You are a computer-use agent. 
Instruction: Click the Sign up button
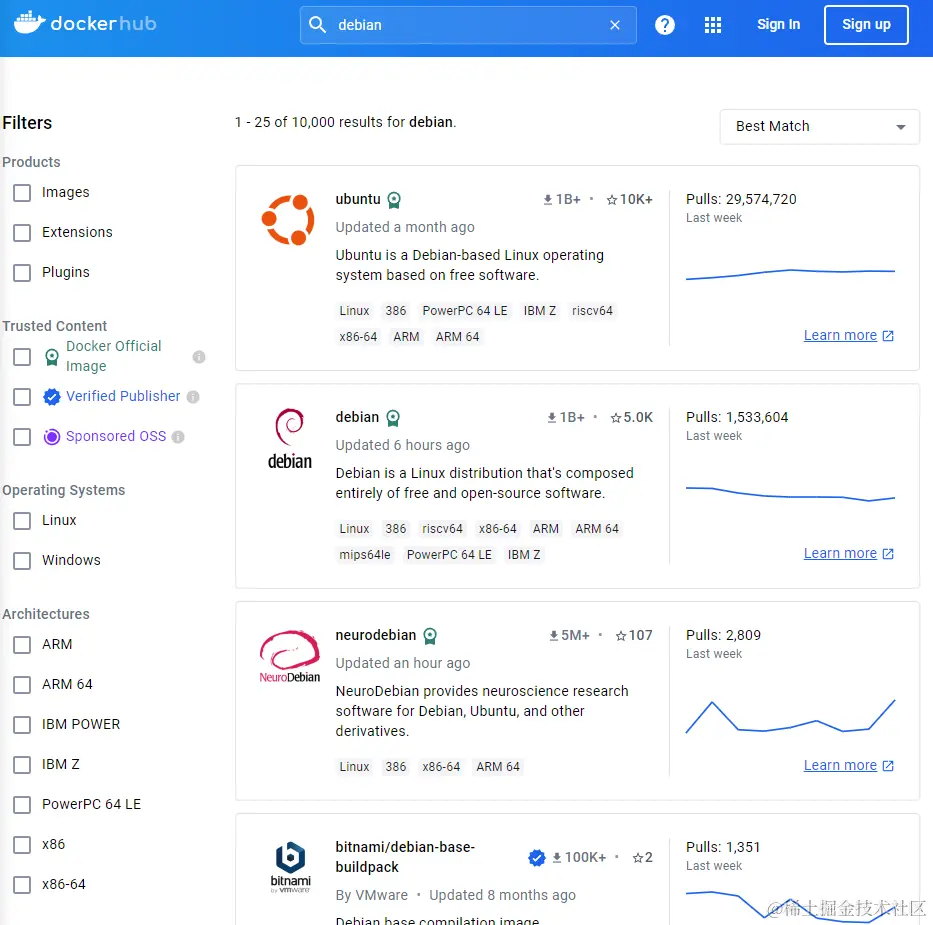click(866, 24)
